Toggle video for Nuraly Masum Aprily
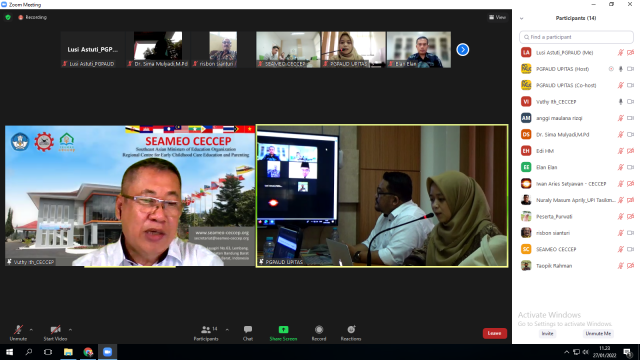Screen dimensions: 640x360 [631, 200]
